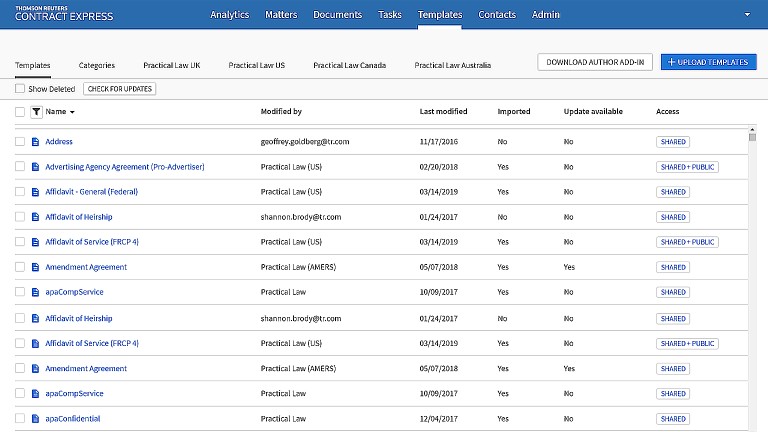Switch to the Practical Law UK tab
Screen dimensions: 768x432
click(171, 65)
